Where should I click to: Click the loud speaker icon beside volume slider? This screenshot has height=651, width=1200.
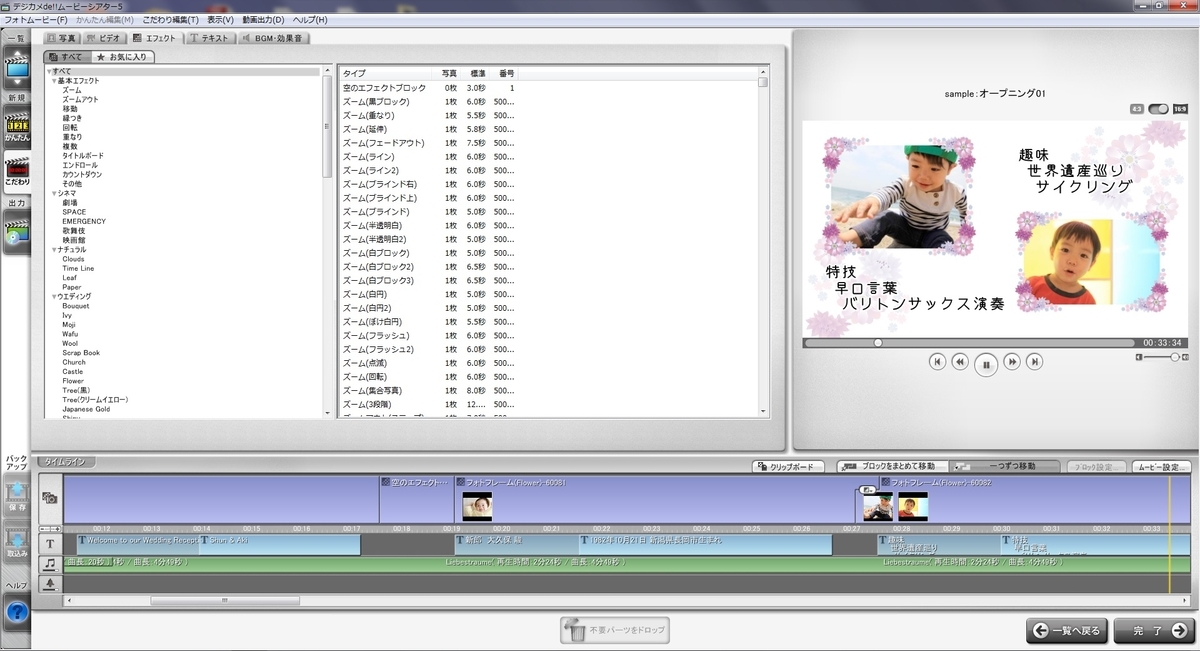[1183, 356]
